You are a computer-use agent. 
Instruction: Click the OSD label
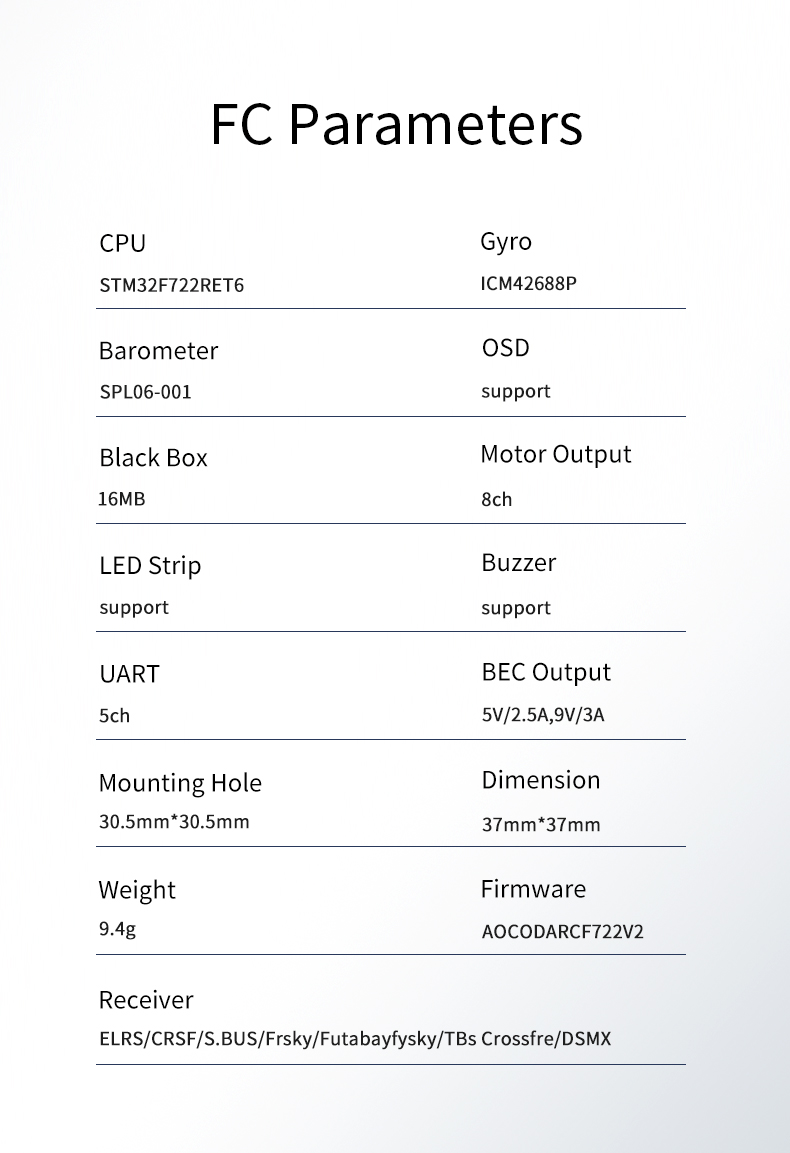tap(505, 348)
